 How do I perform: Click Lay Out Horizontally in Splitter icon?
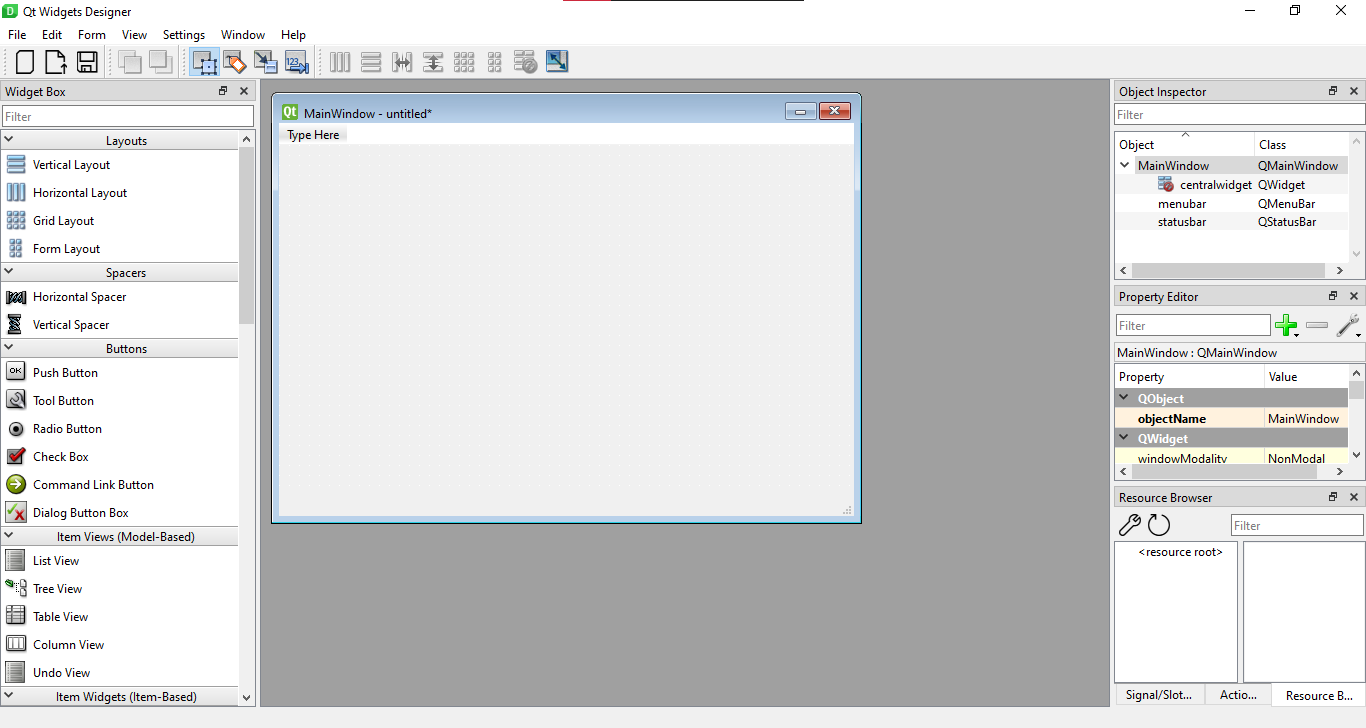402,62
